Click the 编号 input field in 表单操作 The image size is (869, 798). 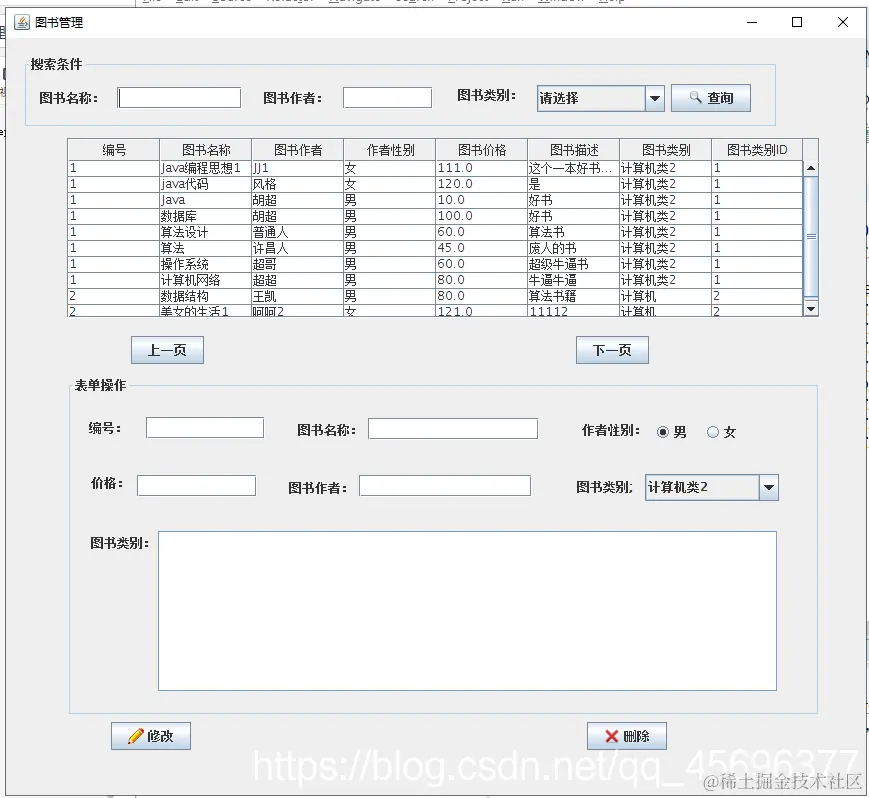(x=204, y=427)
